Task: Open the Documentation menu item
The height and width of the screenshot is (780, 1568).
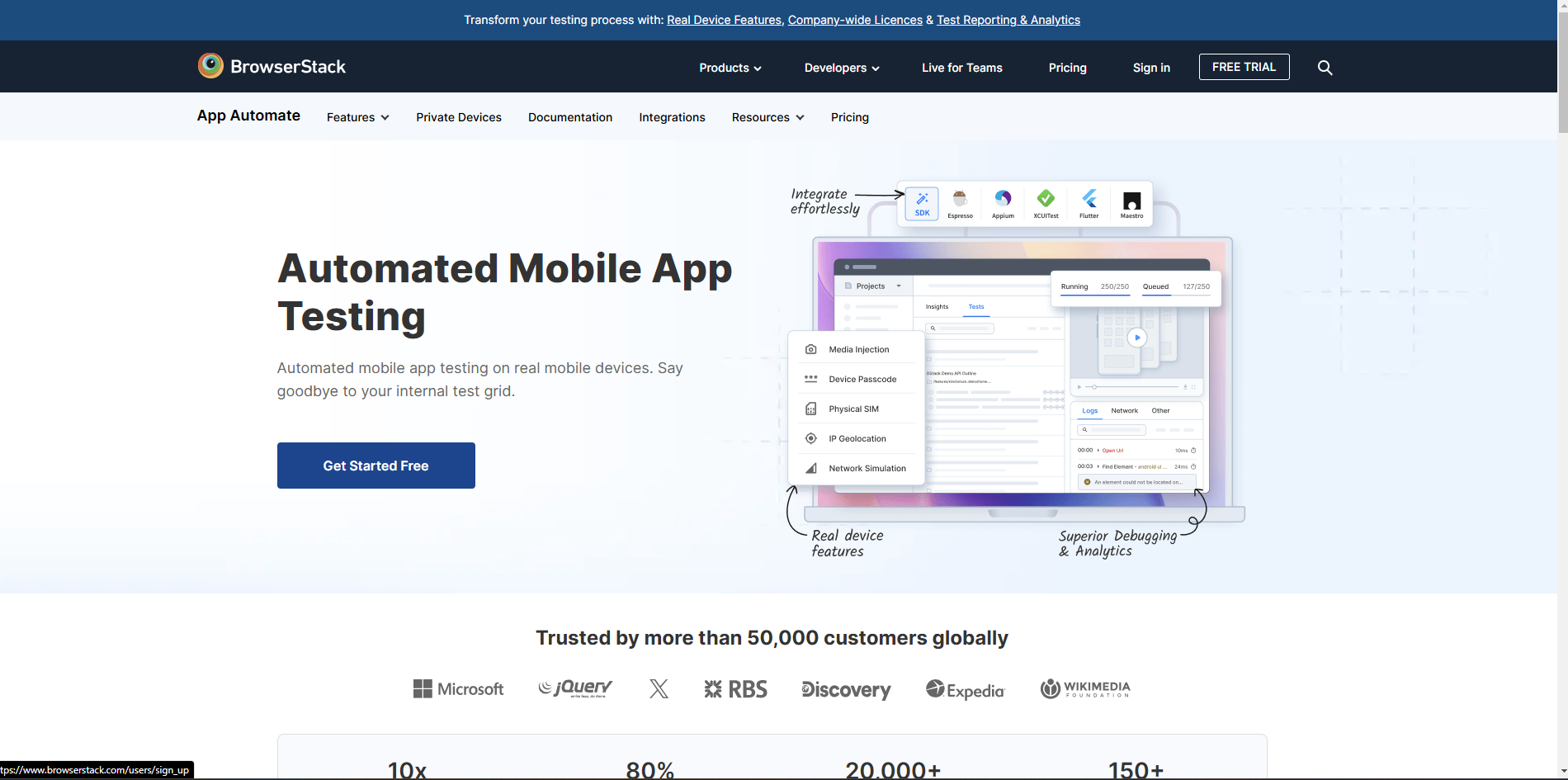Action: click(570, 117)
